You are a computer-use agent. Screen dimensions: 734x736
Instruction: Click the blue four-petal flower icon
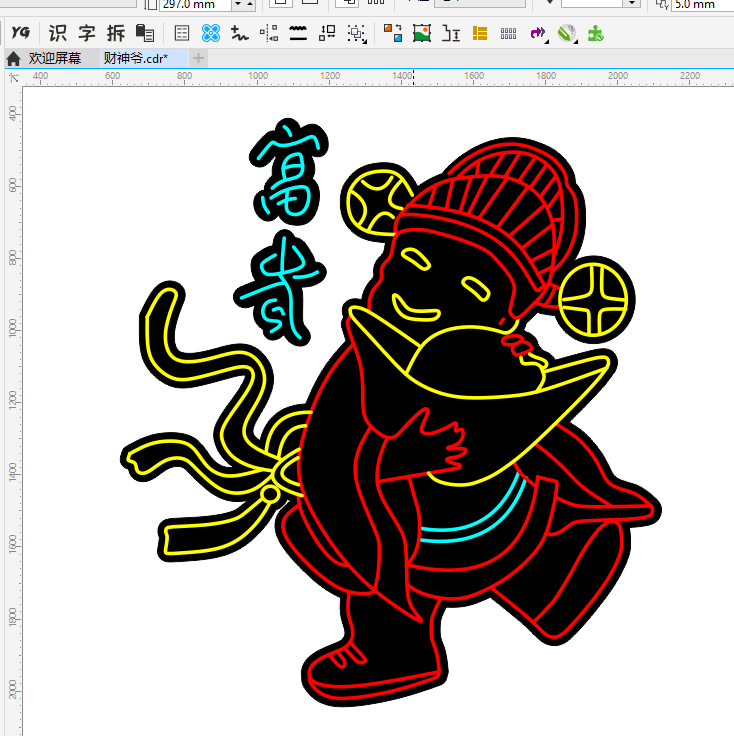pyautogui.click(x=211, y=33)
